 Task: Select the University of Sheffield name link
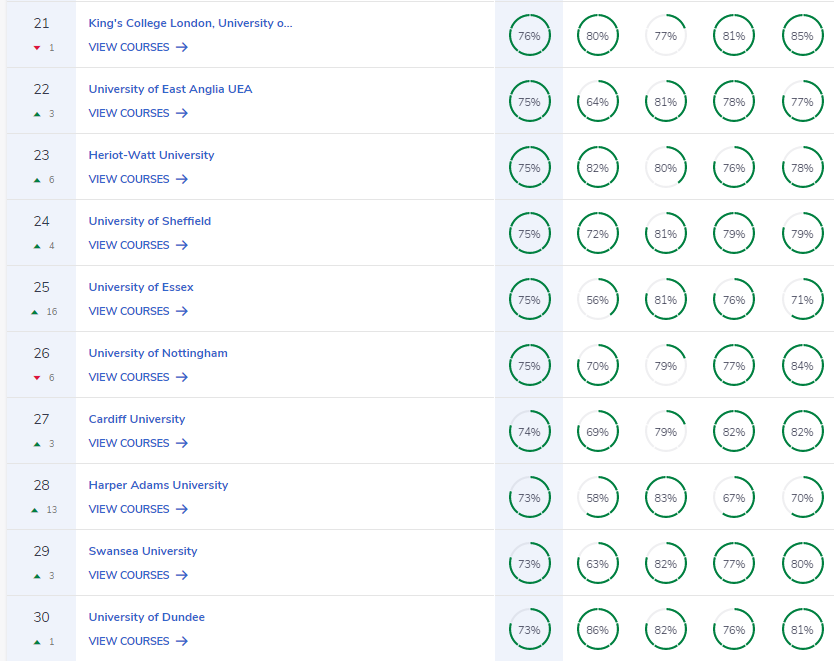tap(150, 221)
